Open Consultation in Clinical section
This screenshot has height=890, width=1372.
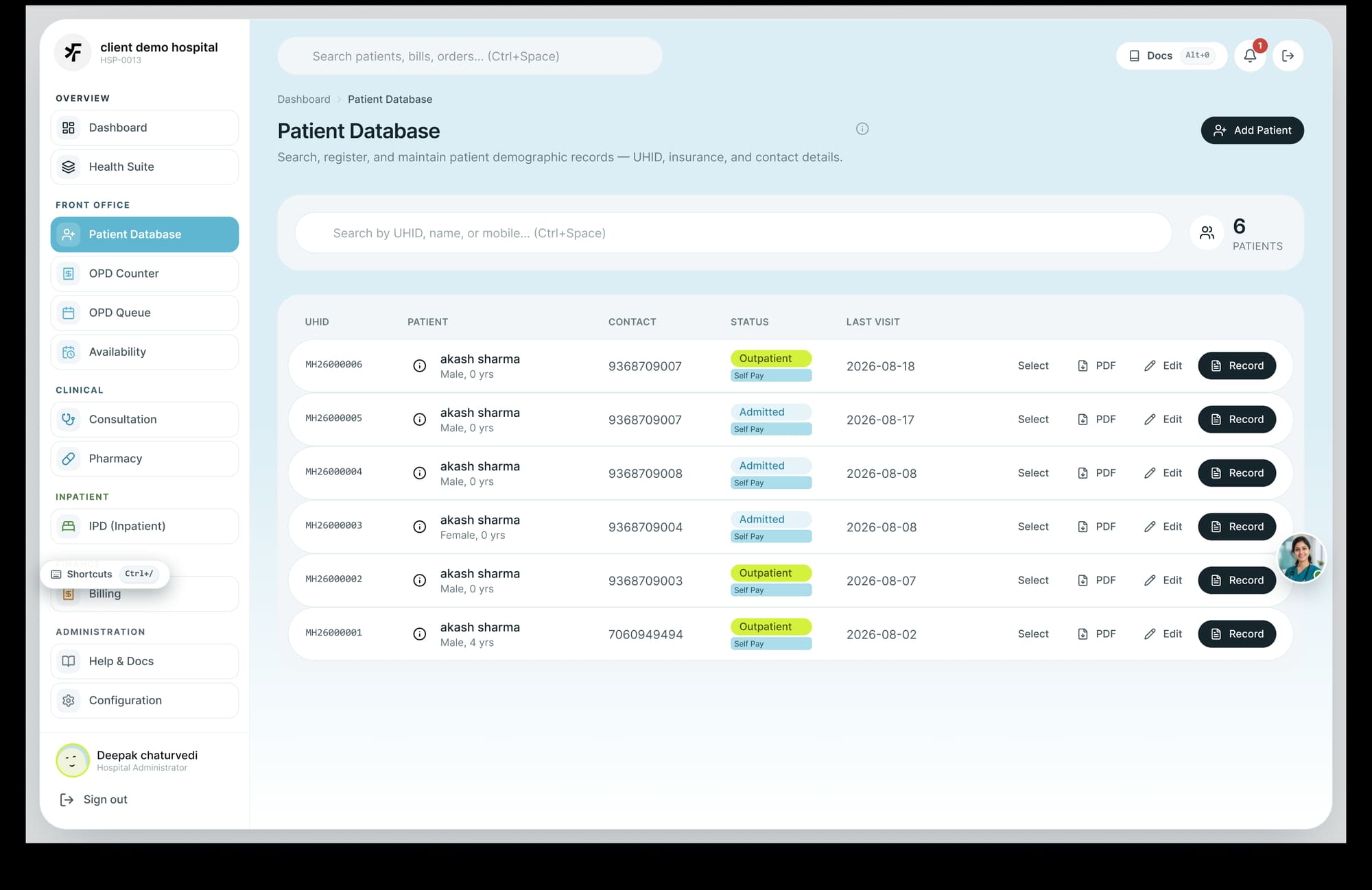pos(145,420)
